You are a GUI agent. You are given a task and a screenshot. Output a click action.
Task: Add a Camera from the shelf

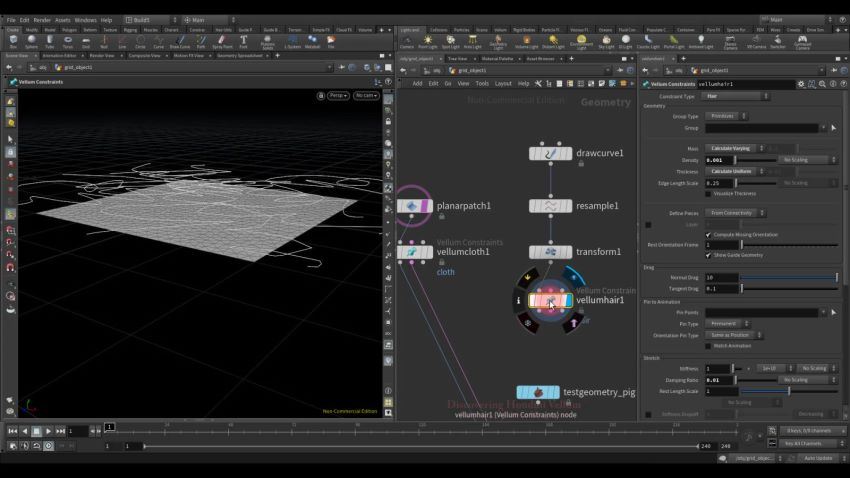407,42
